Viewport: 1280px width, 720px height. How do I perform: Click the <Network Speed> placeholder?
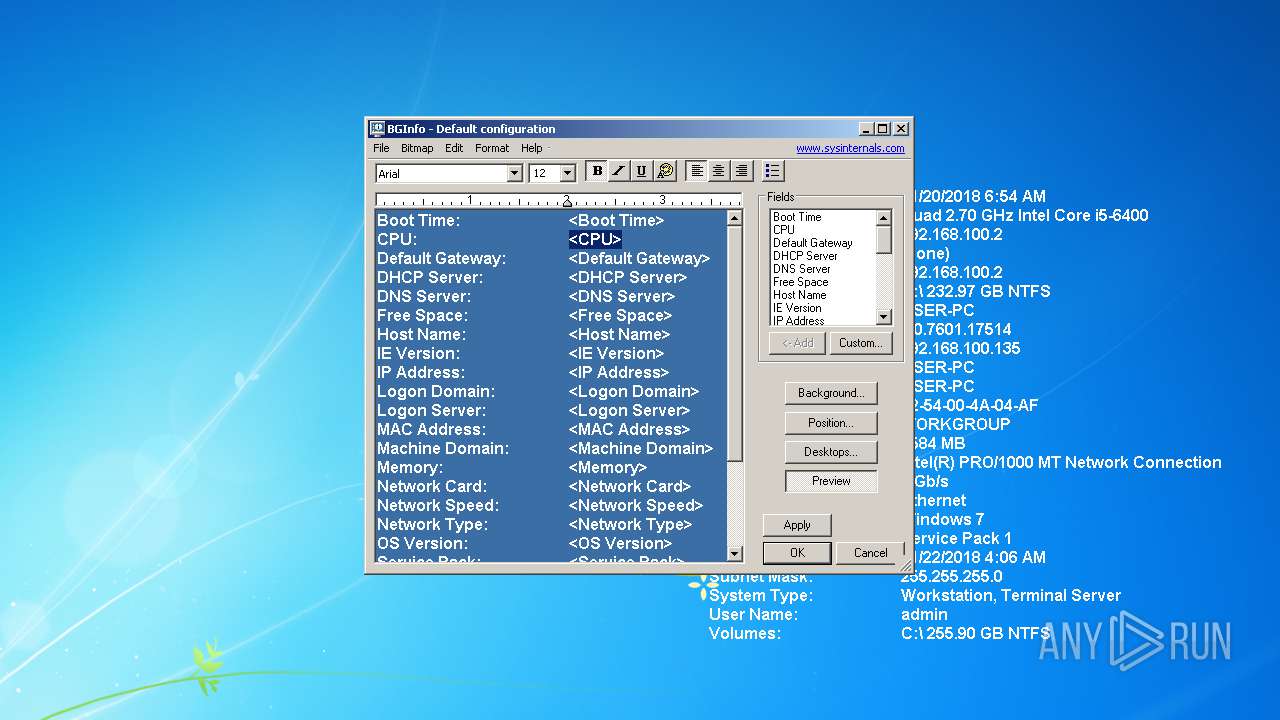[635, 505]
